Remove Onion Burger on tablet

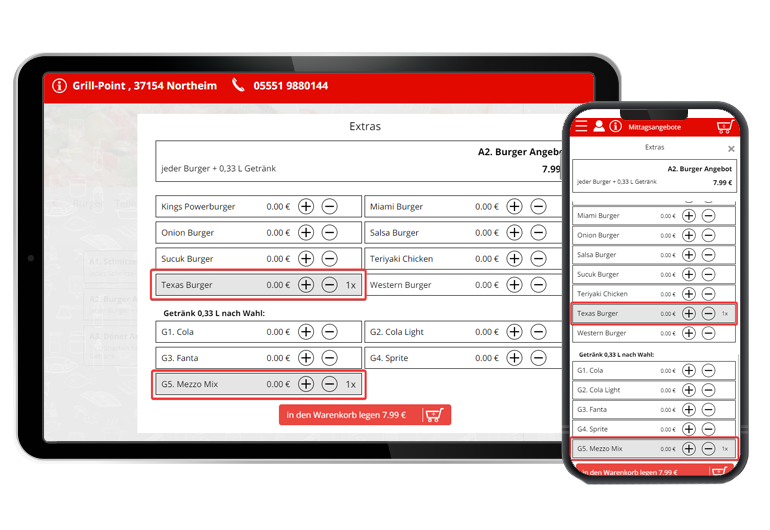coord(330,232)
